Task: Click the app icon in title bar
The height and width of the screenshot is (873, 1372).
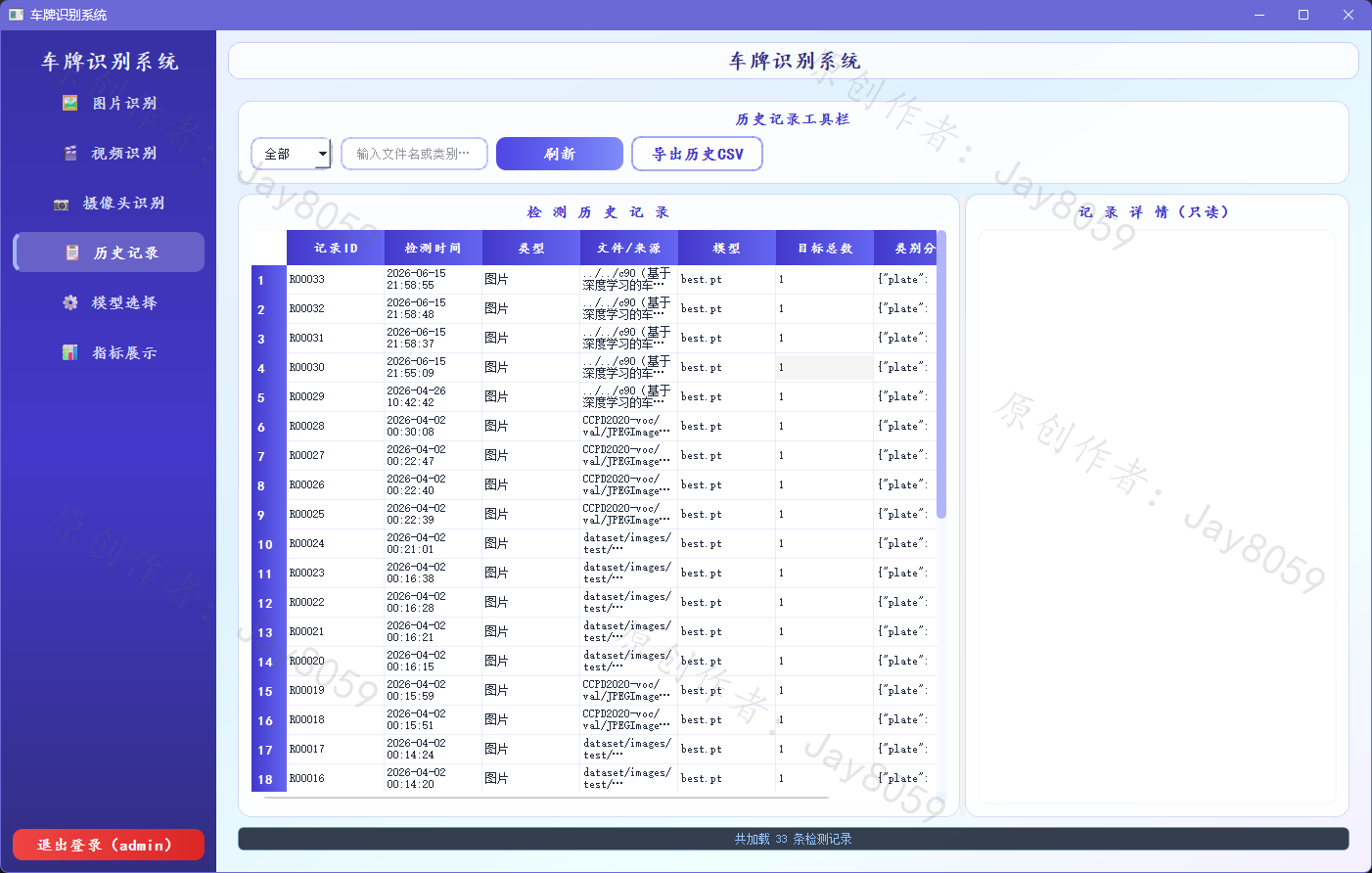Action: coord(16,15)
